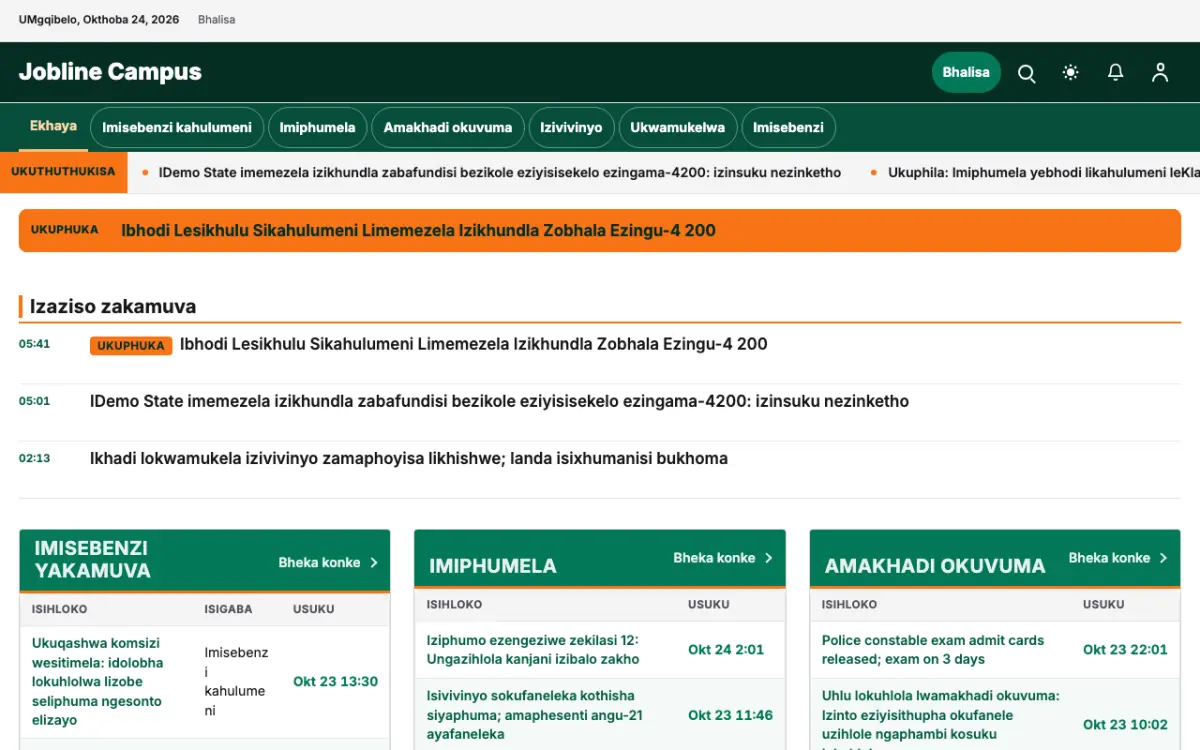Screen dimensions: 1200x750
Task: Click the green Bhalisa button in header
Action: click(966, 72)
